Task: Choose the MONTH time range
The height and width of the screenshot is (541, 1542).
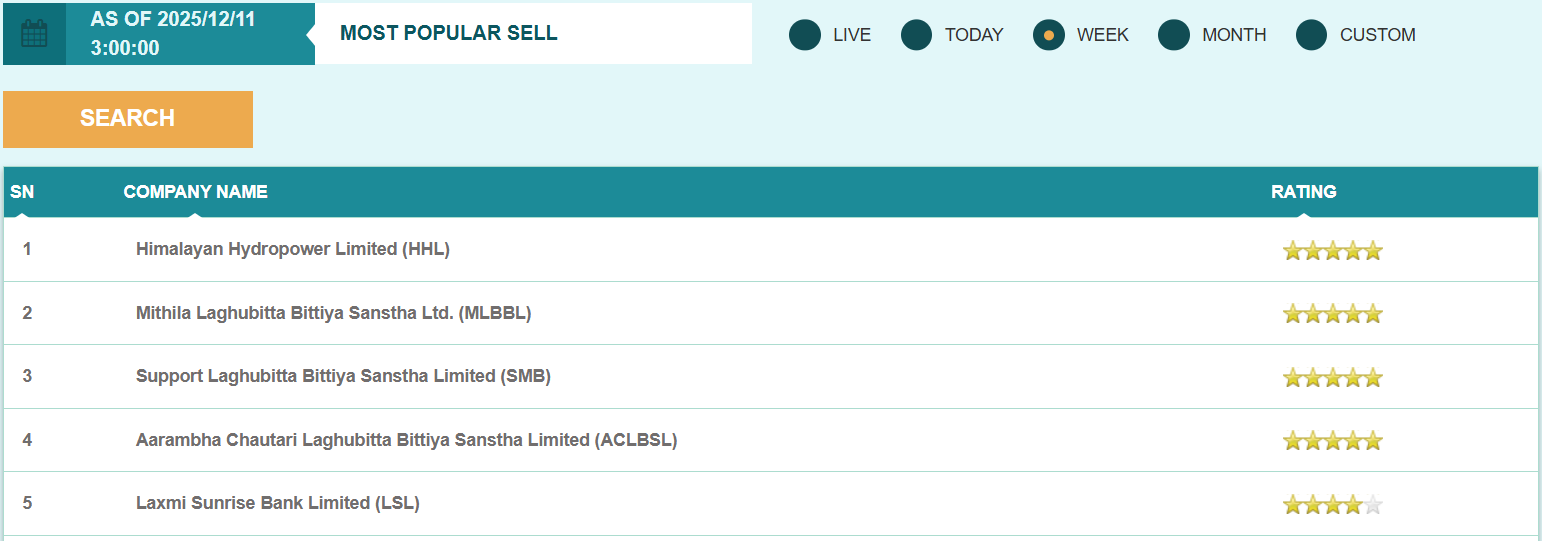Action: 1174,35
